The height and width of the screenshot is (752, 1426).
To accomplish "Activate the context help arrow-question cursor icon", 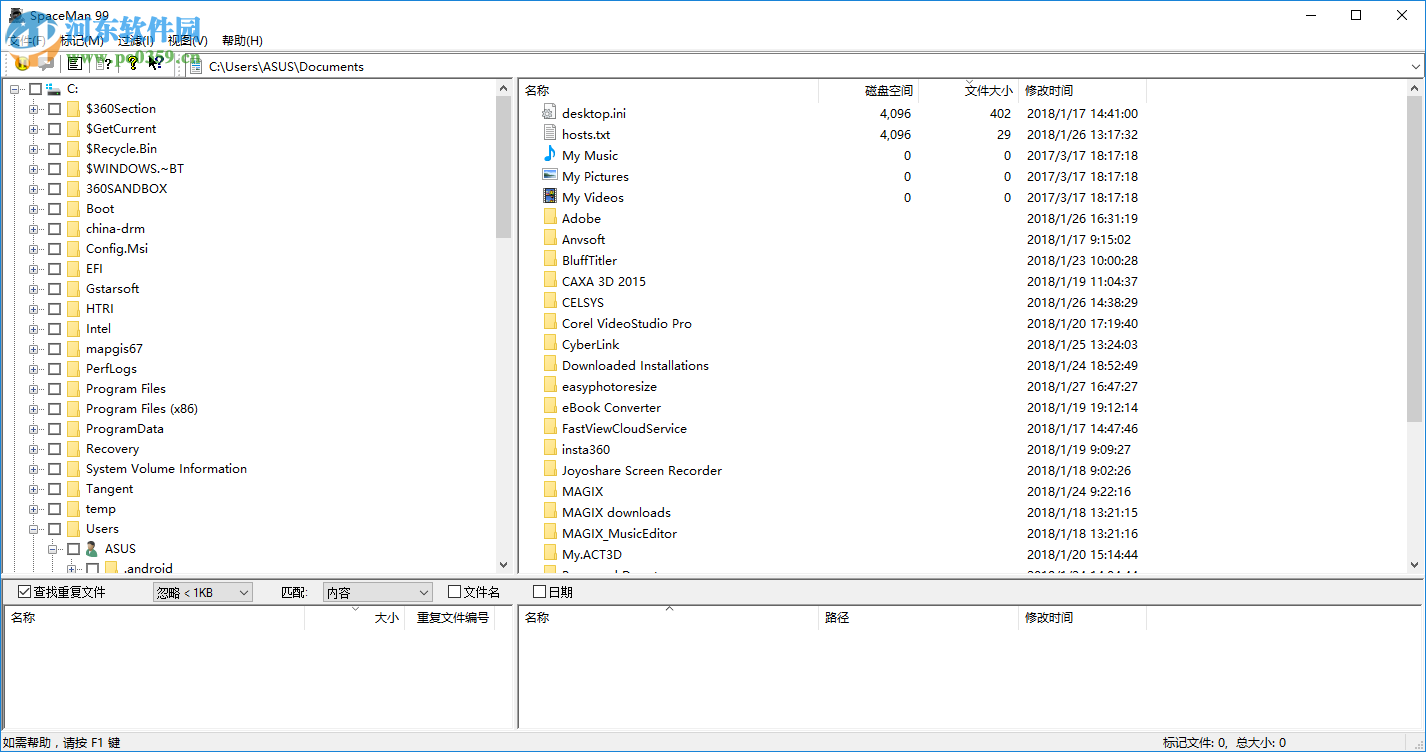I will pyautogui.click(x=156, y=64).
